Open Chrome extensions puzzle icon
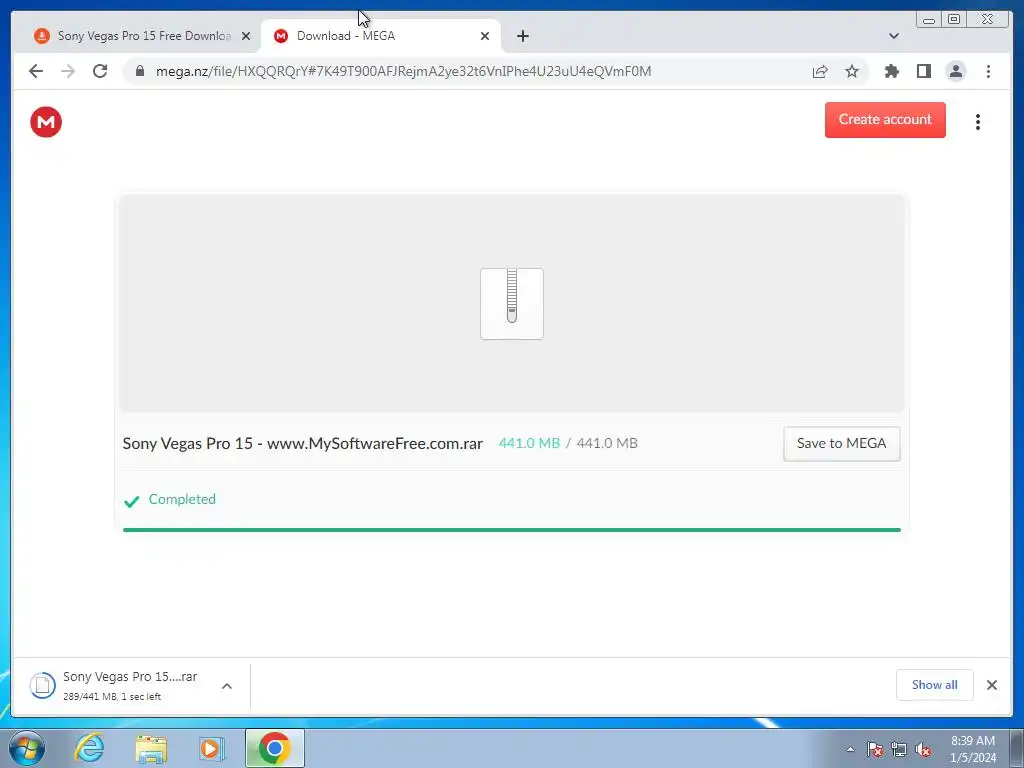 coord(891,71)
